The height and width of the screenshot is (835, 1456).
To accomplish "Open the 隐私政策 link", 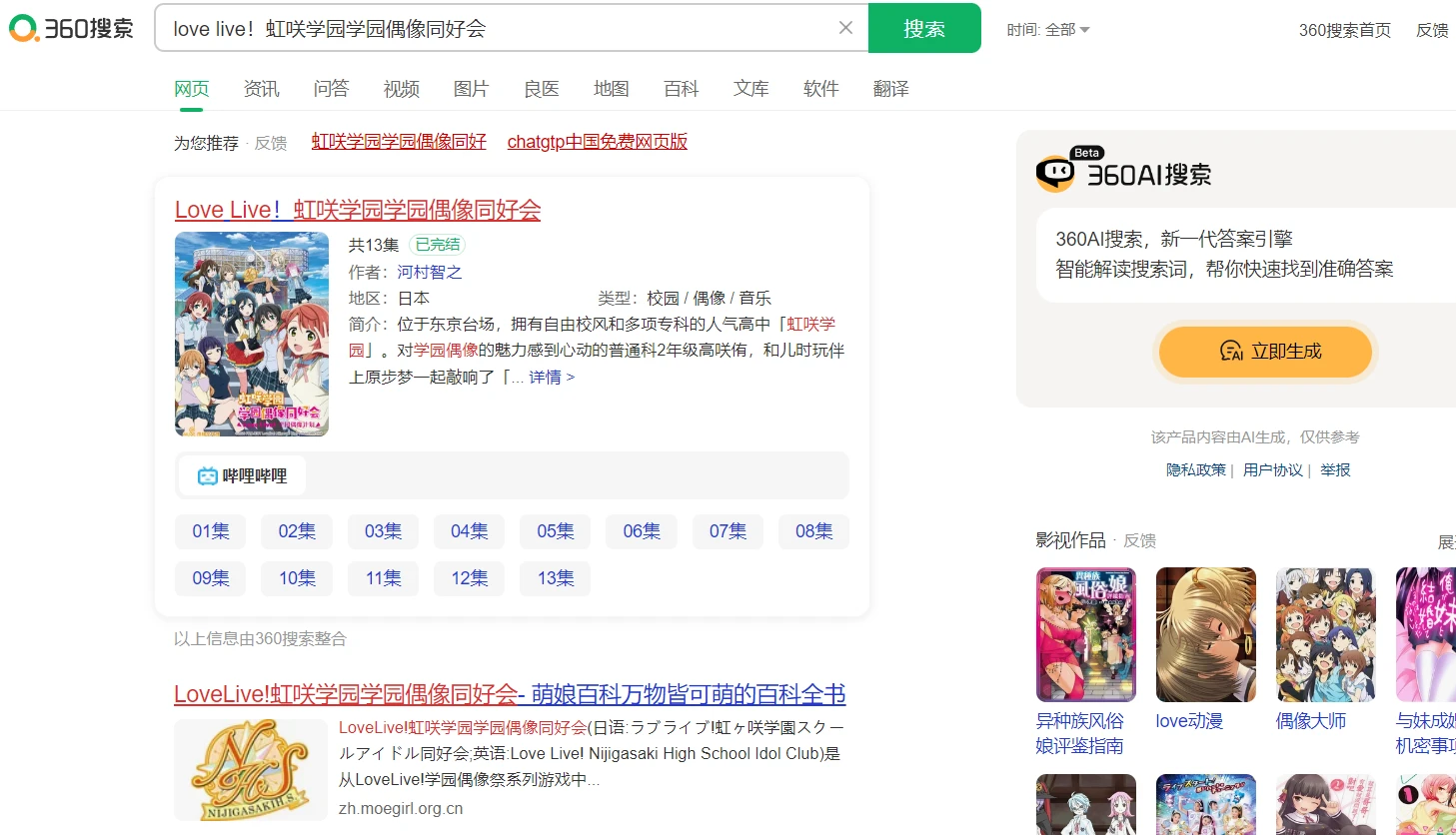I will coord(1196,469).
